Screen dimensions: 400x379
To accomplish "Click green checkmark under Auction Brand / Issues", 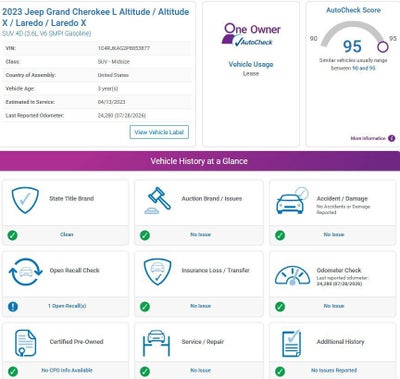I will 145,235.
